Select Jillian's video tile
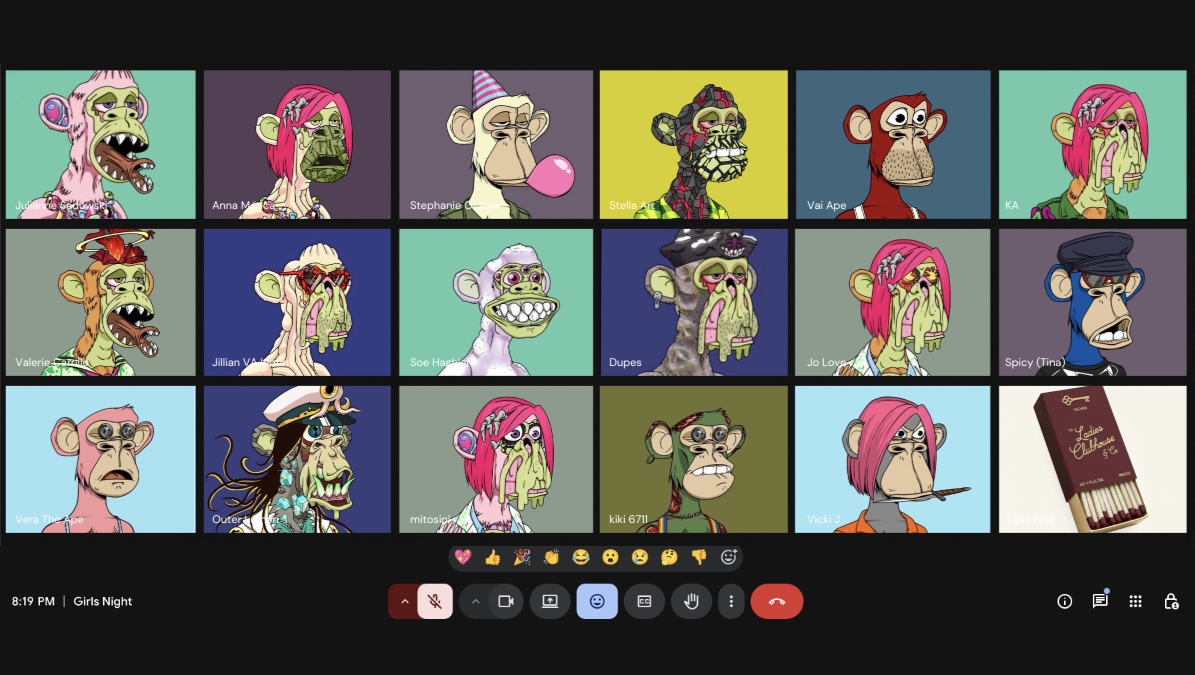The height and width of the screenshot is (675, 1195). 297,302
